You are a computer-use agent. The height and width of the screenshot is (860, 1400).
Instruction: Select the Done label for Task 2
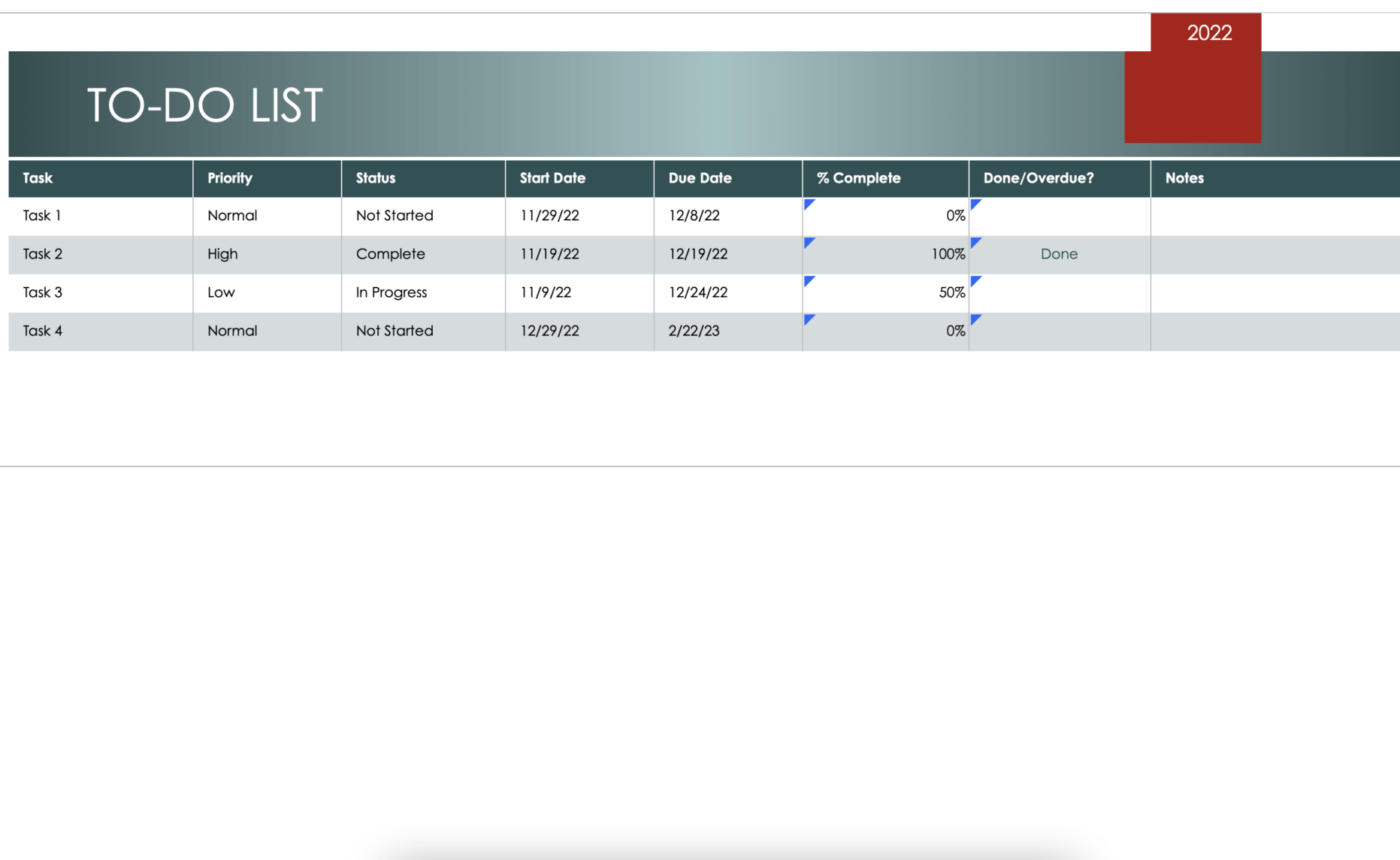click(x=1059, y=254)
